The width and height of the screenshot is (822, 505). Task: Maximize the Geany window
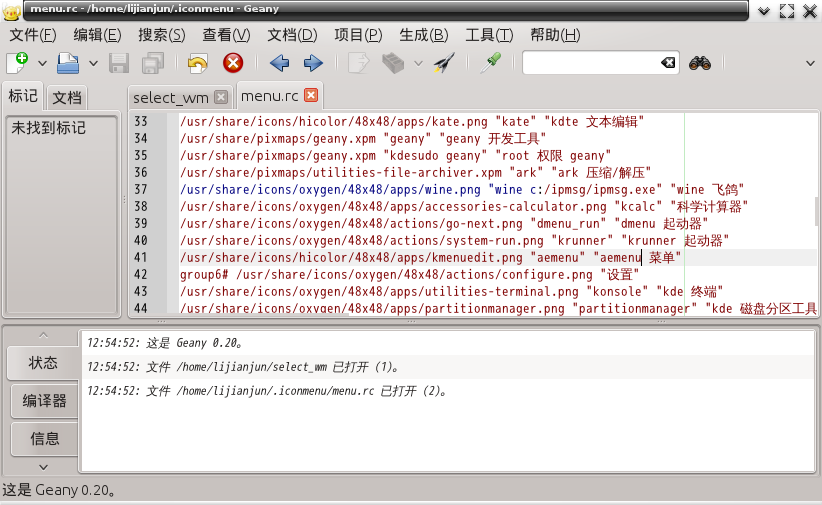coord(786,11)
